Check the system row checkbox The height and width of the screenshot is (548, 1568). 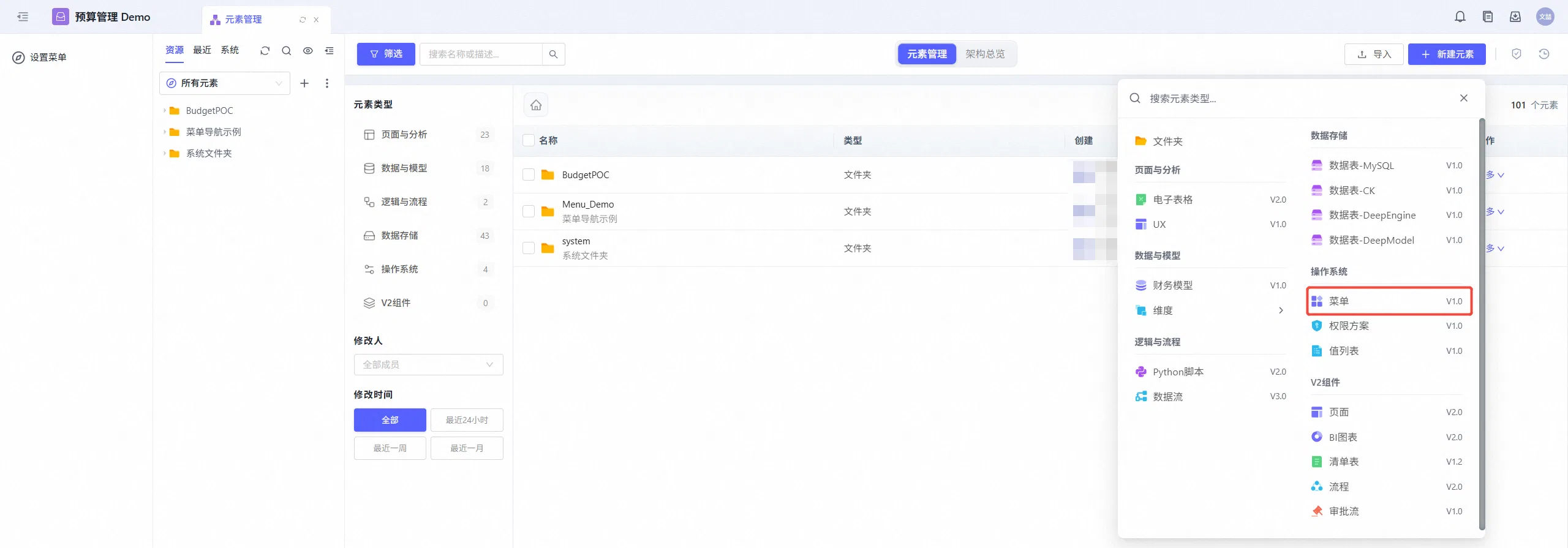pos(529,248)
